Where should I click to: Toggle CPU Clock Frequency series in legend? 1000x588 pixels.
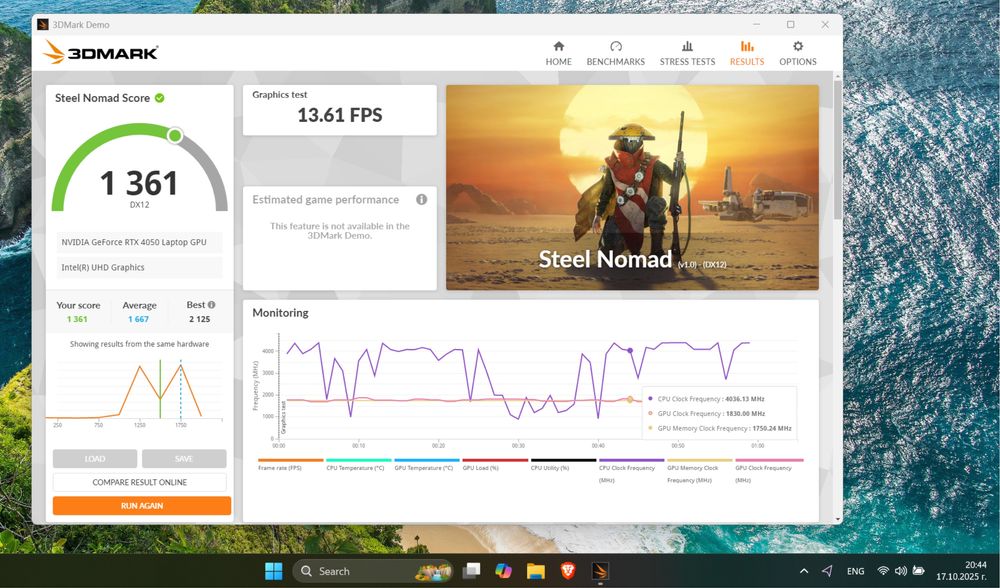click(631, 471)
